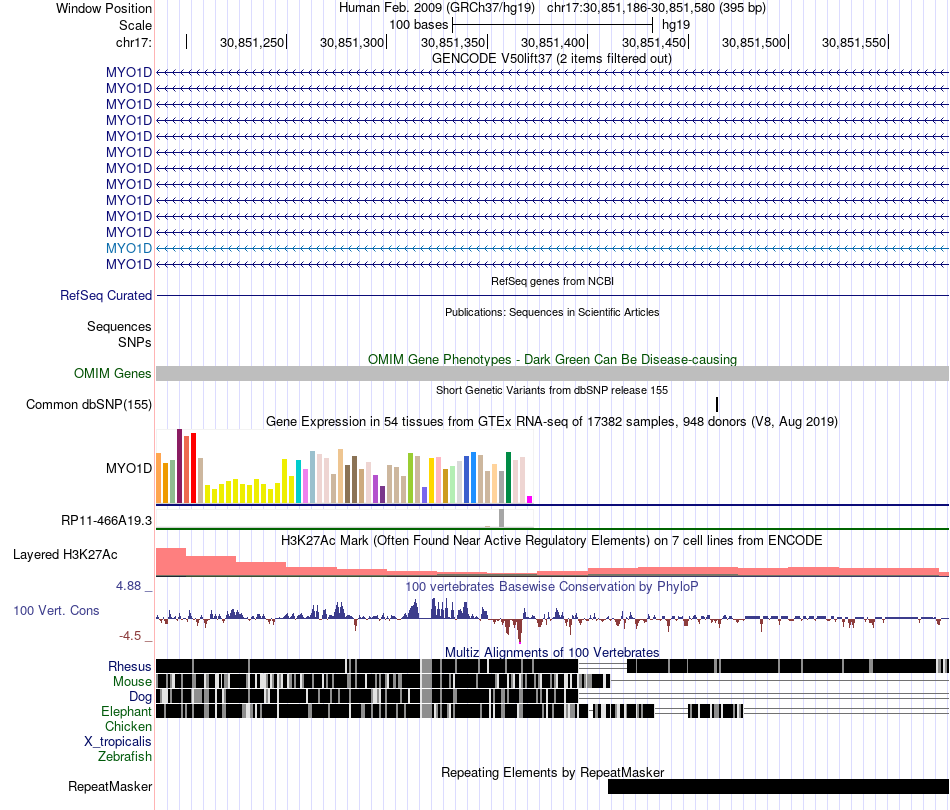Open Basewise Conservation by PhyloP title
The image size is (950, 810).
pos(552,586)
